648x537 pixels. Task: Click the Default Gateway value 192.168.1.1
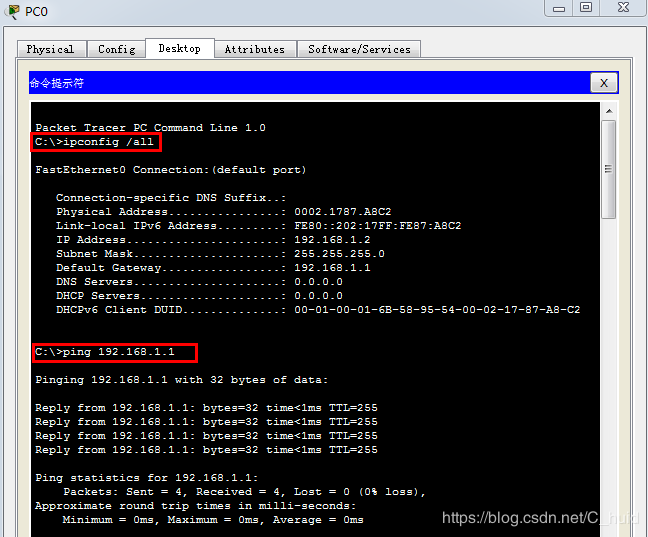click(x=332, y=268)
